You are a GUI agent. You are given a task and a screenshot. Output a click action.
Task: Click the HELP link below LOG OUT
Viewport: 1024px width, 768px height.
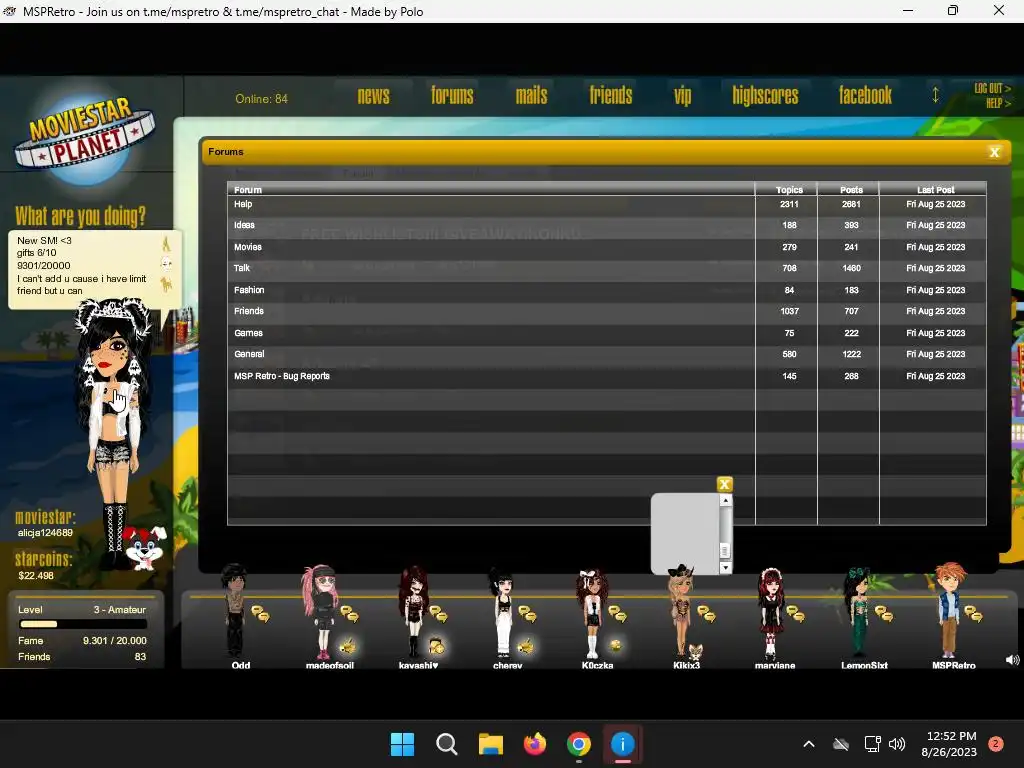click(998, 103)
